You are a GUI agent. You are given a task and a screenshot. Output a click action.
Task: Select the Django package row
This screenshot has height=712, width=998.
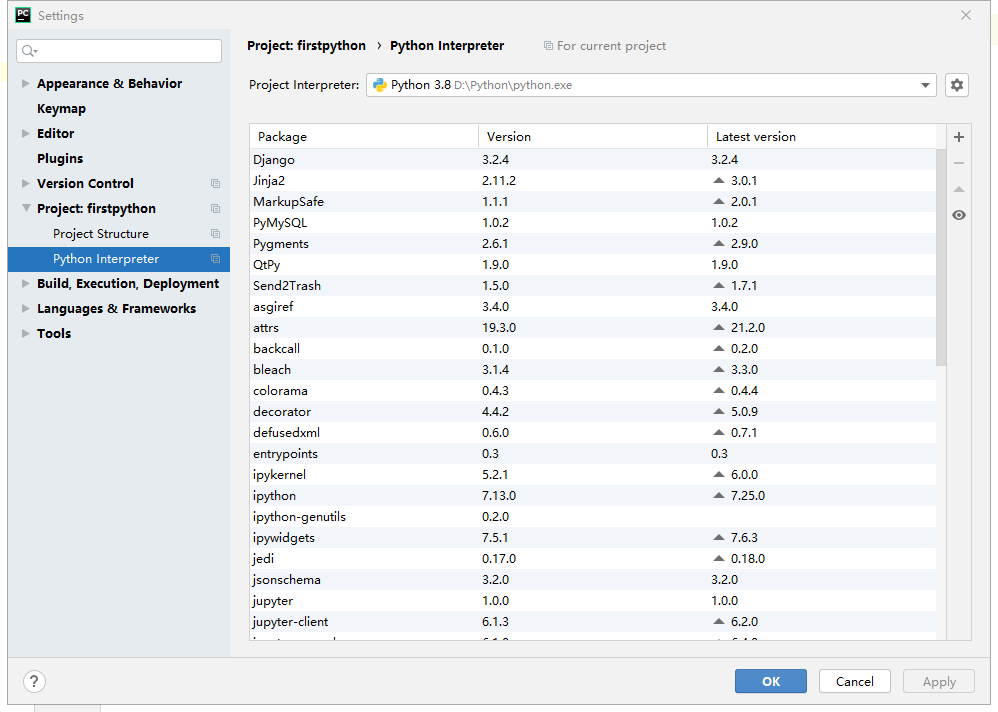tap(593, 160)
